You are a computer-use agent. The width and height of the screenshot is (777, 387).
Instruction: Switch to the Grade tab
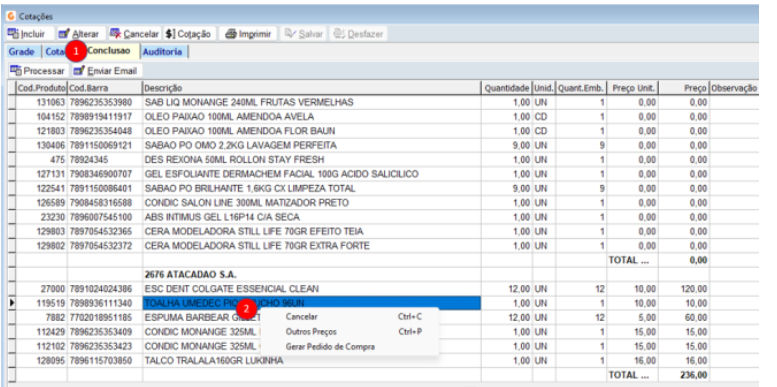pyautogui.click(x=21, y=52)
